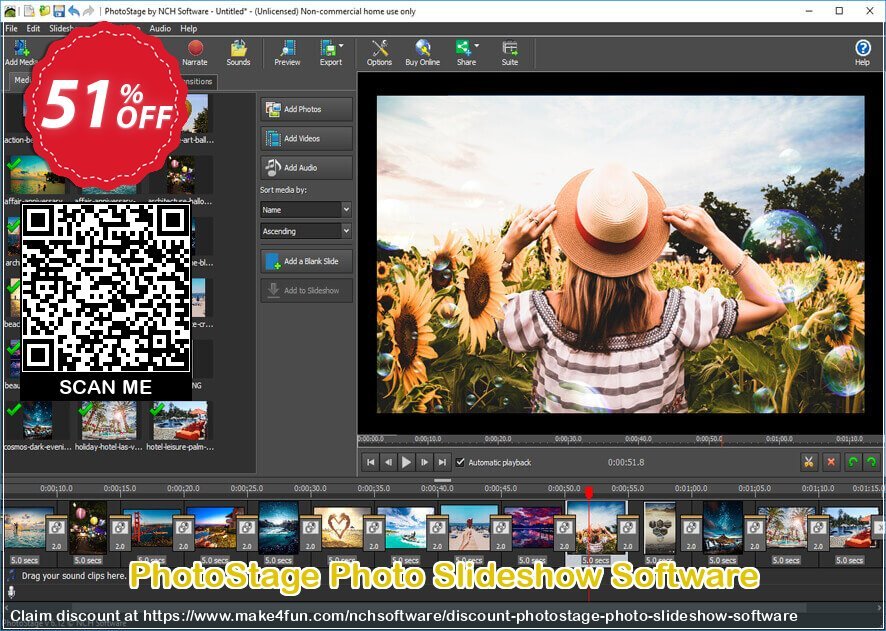Click the 'Drag your sound clips here.' text
Image resolution: width=886 pixels, height=631 pixels.
tap(74, 576)
